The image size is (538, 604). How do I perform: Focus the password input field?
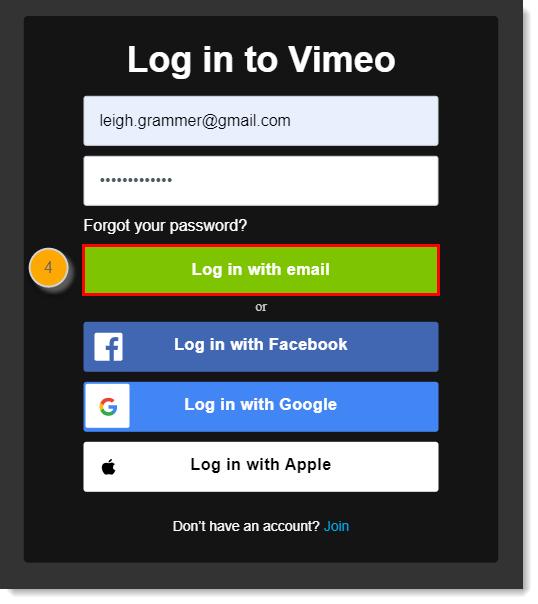coord(261,181)
